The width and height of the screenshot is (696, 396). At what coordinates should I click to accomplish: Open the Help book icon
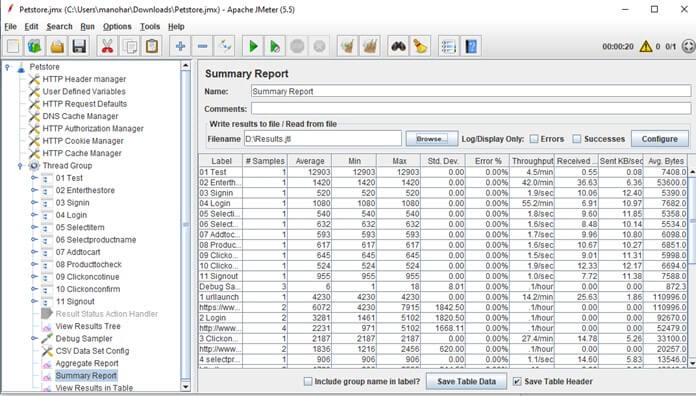tap(471, 46)
